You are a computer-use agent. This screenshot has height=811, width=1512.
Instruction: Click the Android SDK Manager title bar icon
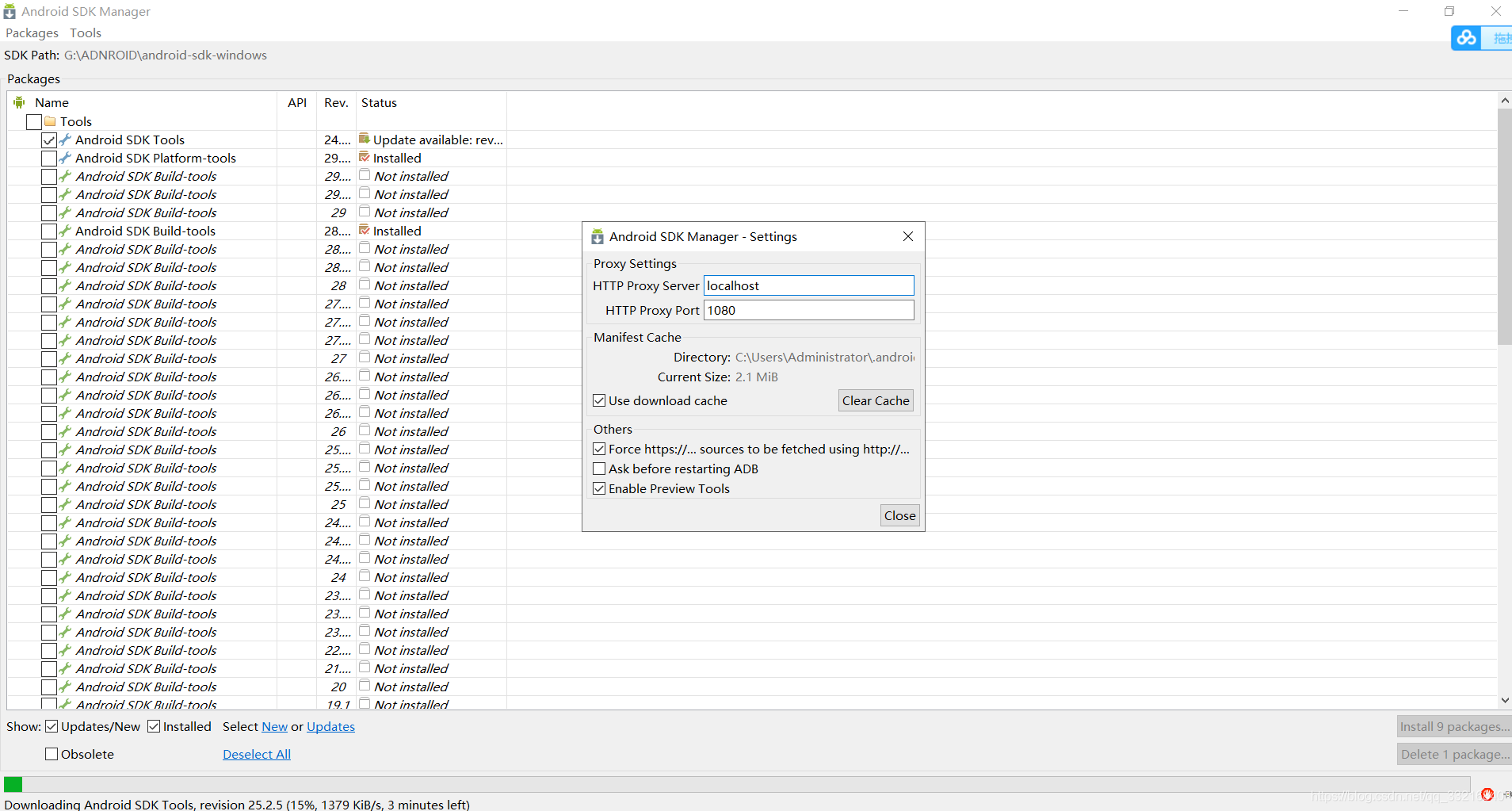pyautogui.click(x=10, y=11)
